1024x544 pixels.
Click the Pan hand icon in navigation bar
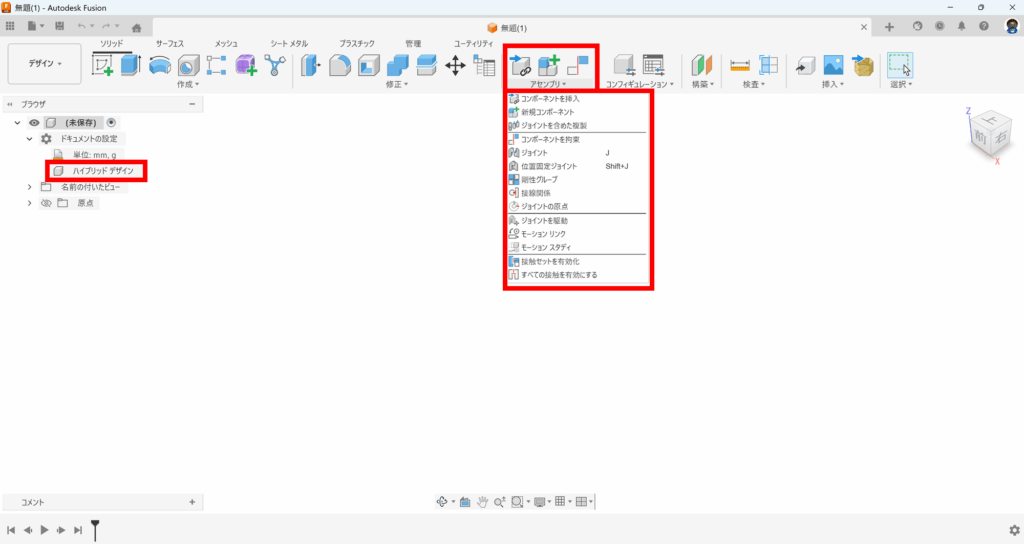(481, 502)
